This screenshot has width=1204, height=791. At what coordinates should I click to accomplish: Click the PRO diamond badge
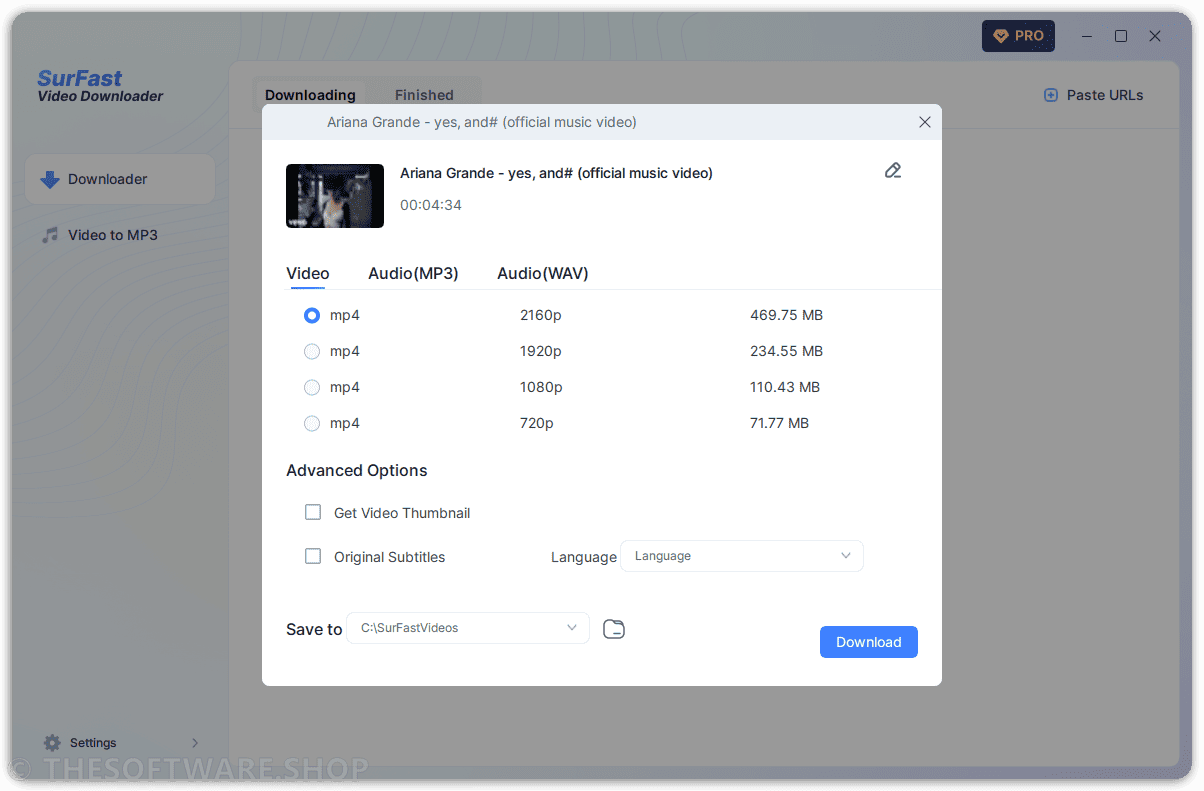pos(1018,36)
